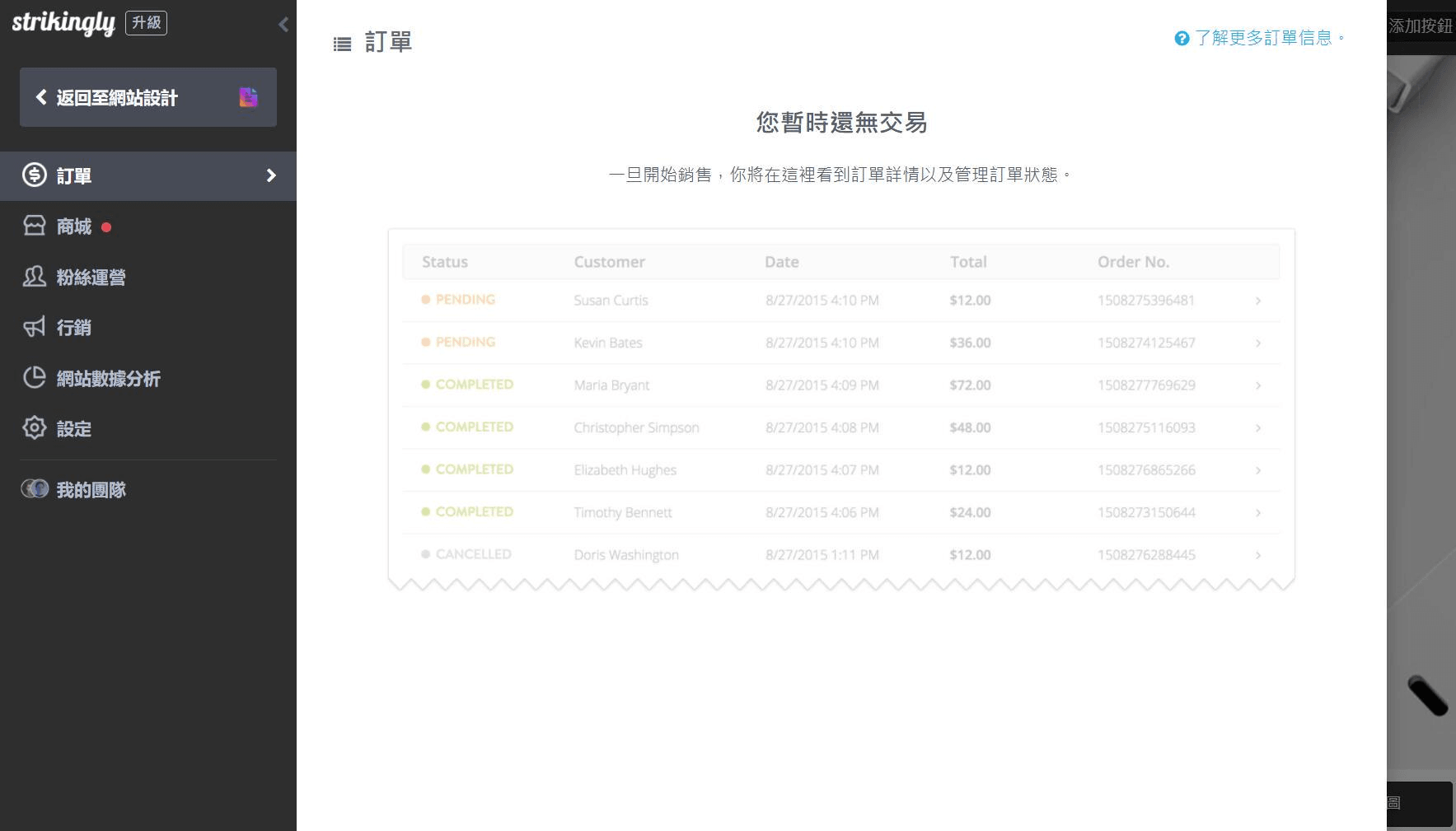The image size is (1456, 831).
Task: Expand Susan Curtis order row chevron
Action: 1258,301
